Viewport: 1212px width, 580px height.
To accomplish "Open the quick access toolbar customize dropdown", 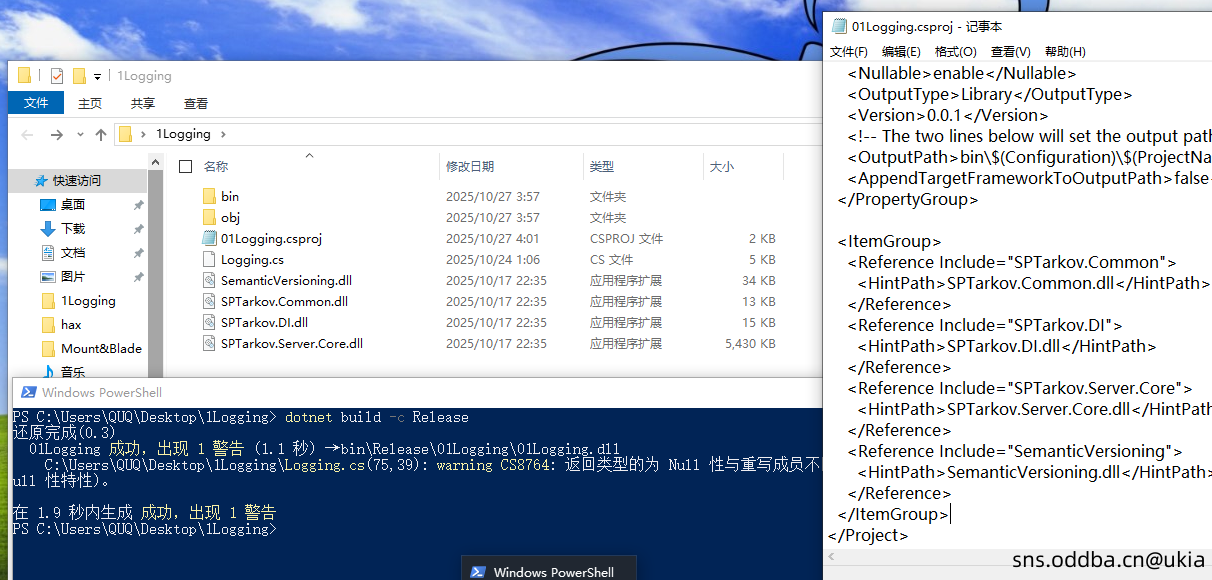I will (x=97, y=77).
